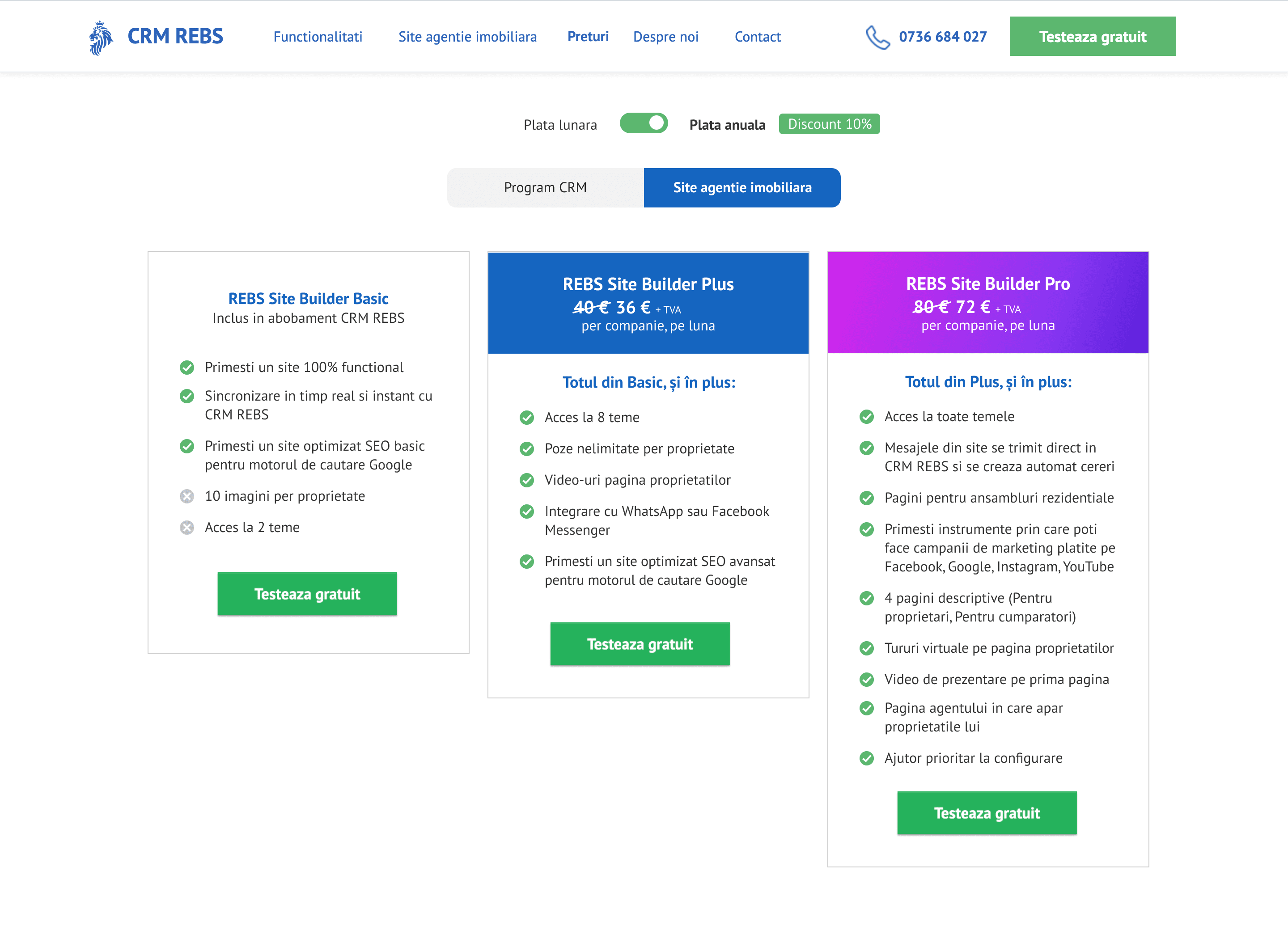The width and height of the screenshot is (1288, 930).
Task: Click the 'Plata anuala' label
Action: [x=727, y=124]
